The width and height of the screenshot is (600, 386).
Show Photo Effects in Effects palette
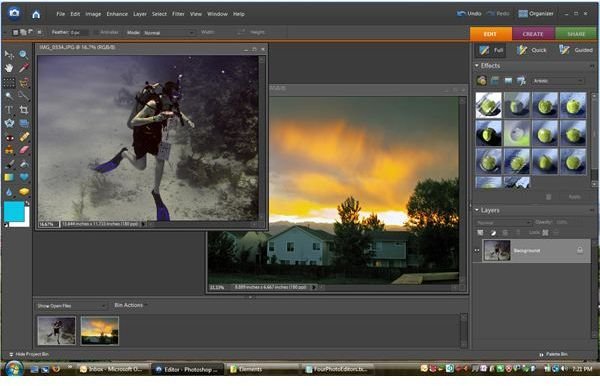(x=508, y=81)
